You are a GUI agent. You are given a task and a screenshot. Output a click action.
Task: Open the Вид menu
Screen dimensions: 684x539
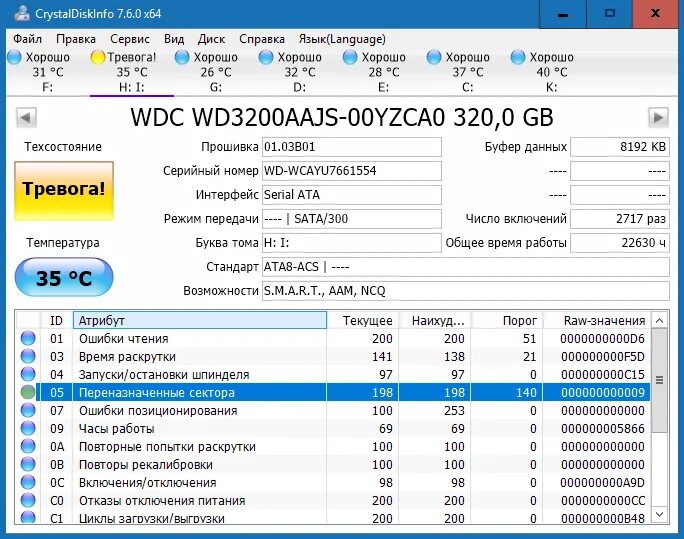(x=174, y=39)
